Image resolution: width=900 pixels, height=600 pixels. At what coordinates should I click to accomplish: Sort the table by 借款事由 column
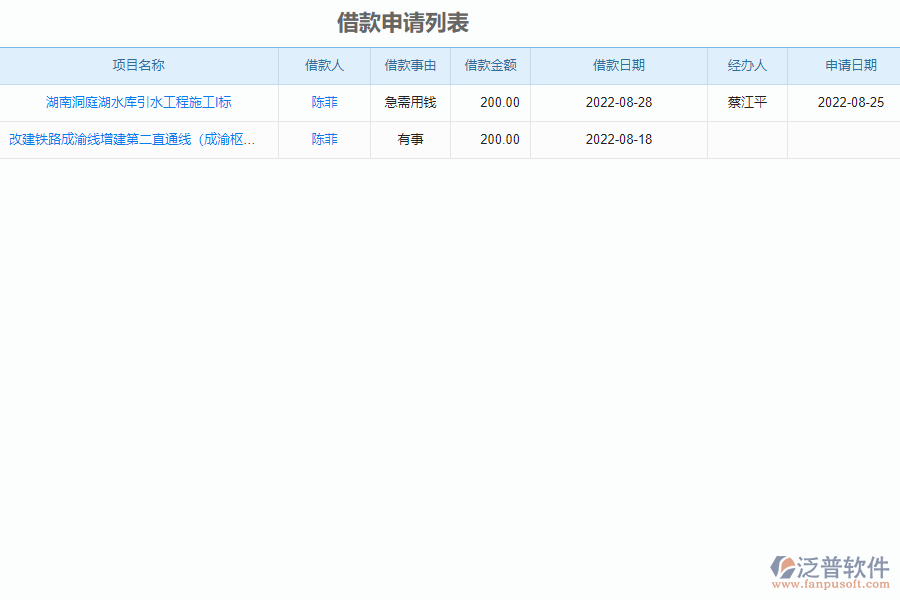410,65
